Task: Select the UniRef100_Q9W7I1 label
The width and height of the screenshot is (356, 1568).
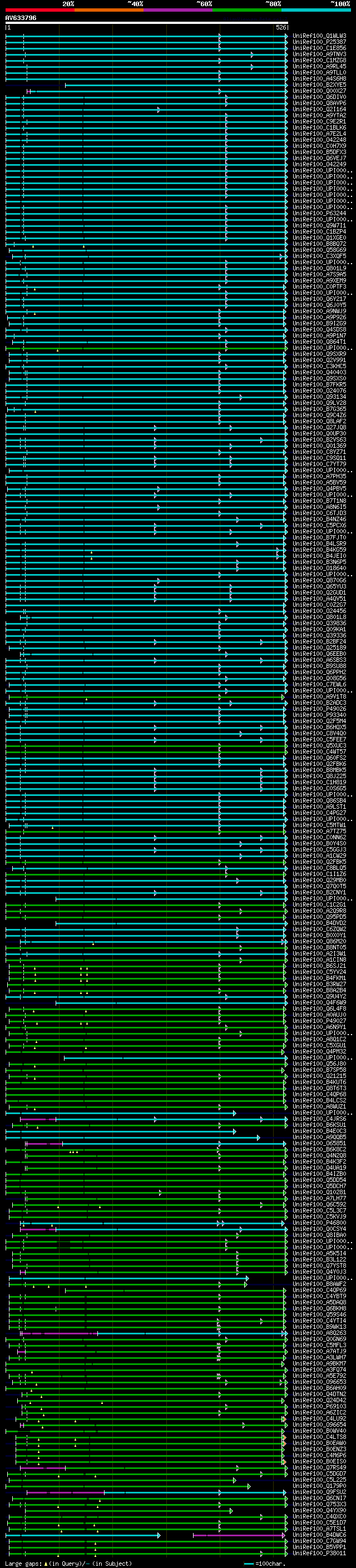Action: [x=319, y=226]
